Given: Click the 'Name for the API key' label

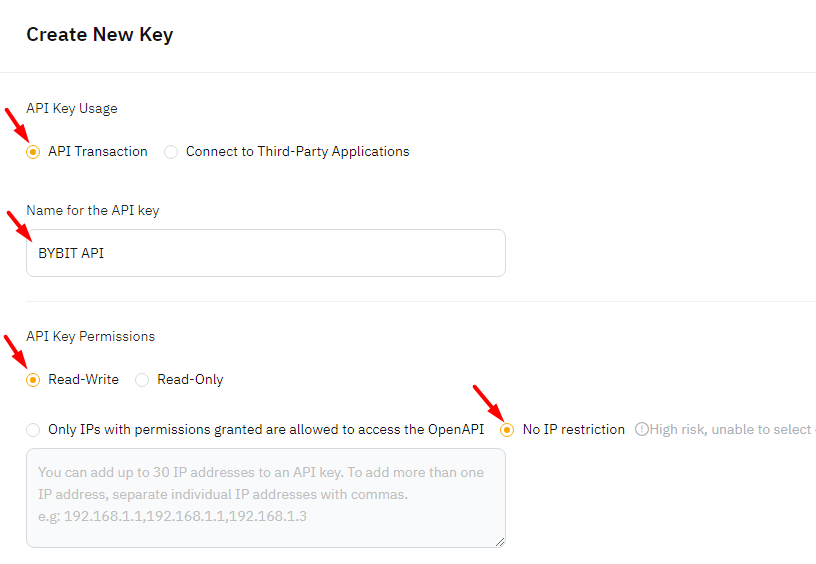Looking at the screenshot, I should (x=93, y=210).
